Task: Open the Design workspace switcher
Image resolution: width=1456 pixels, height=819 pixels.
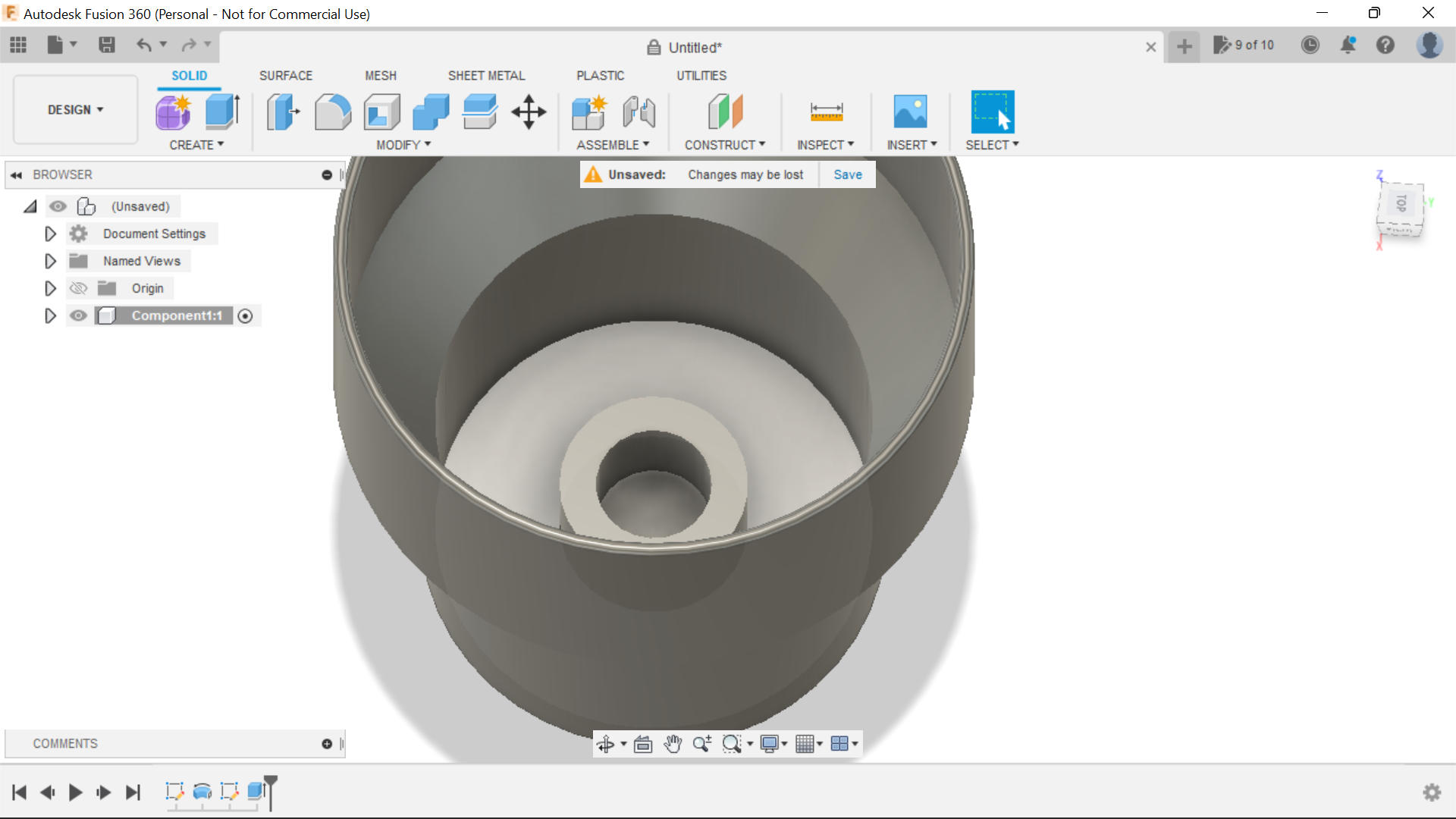Action: [x=74, y=109]
